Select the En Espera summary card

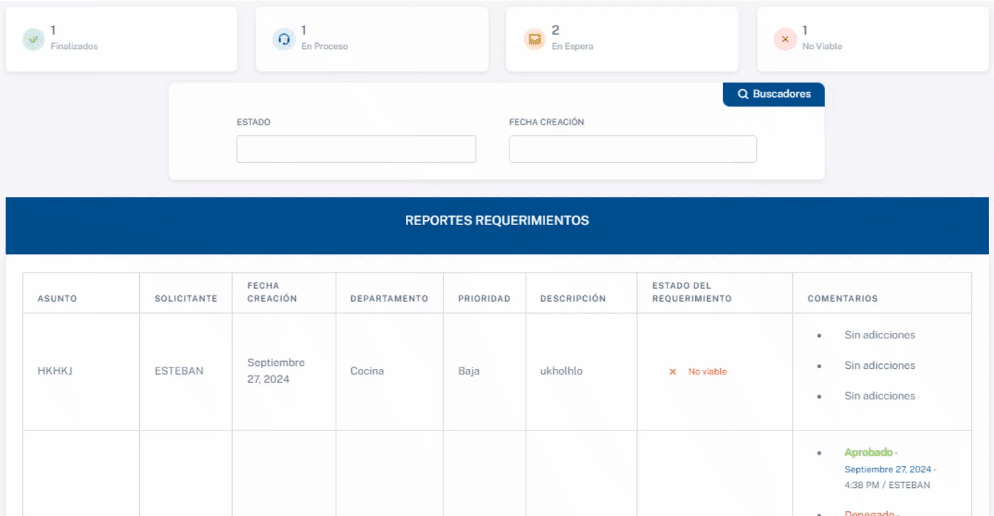click(x=621, y=39)
